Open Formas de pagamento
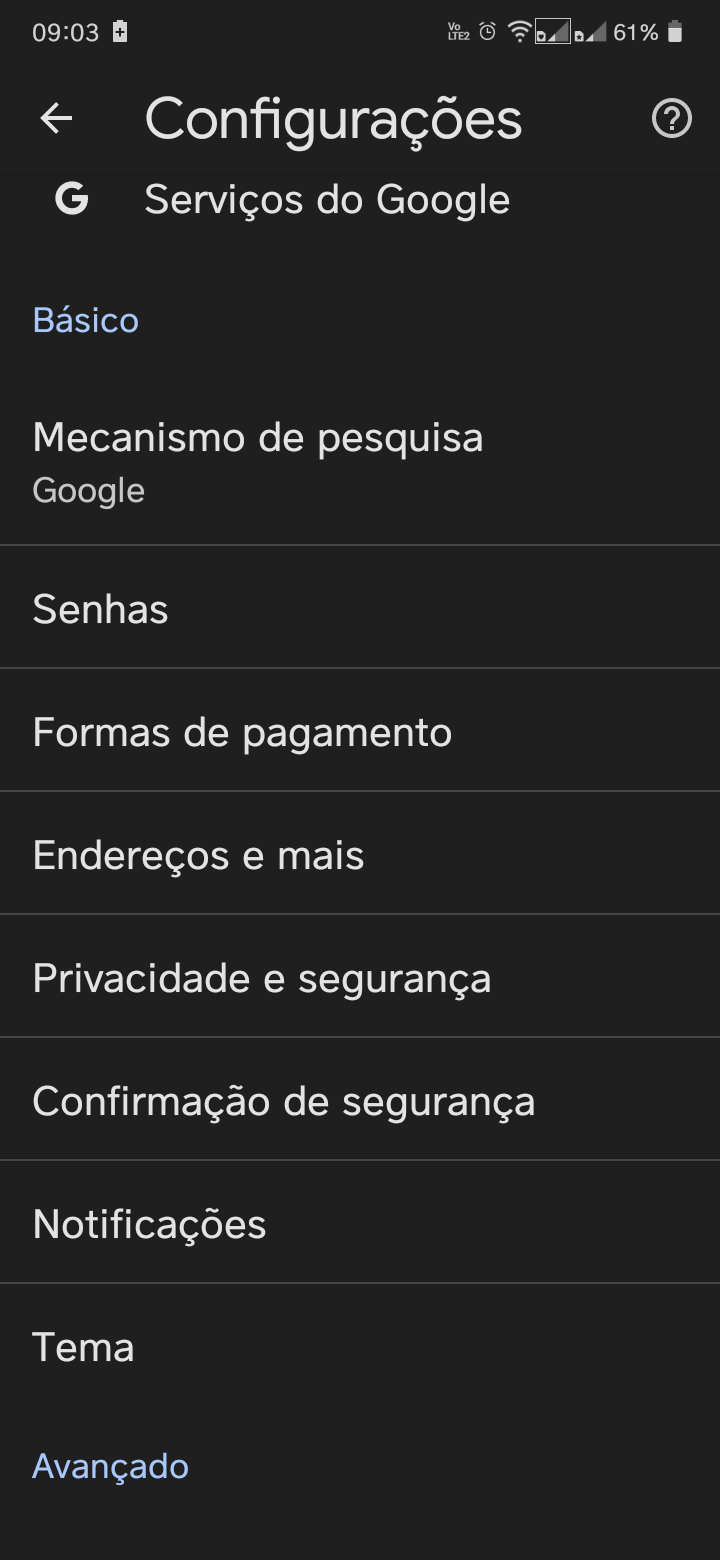720x1560 pixels. pos(360,730)
